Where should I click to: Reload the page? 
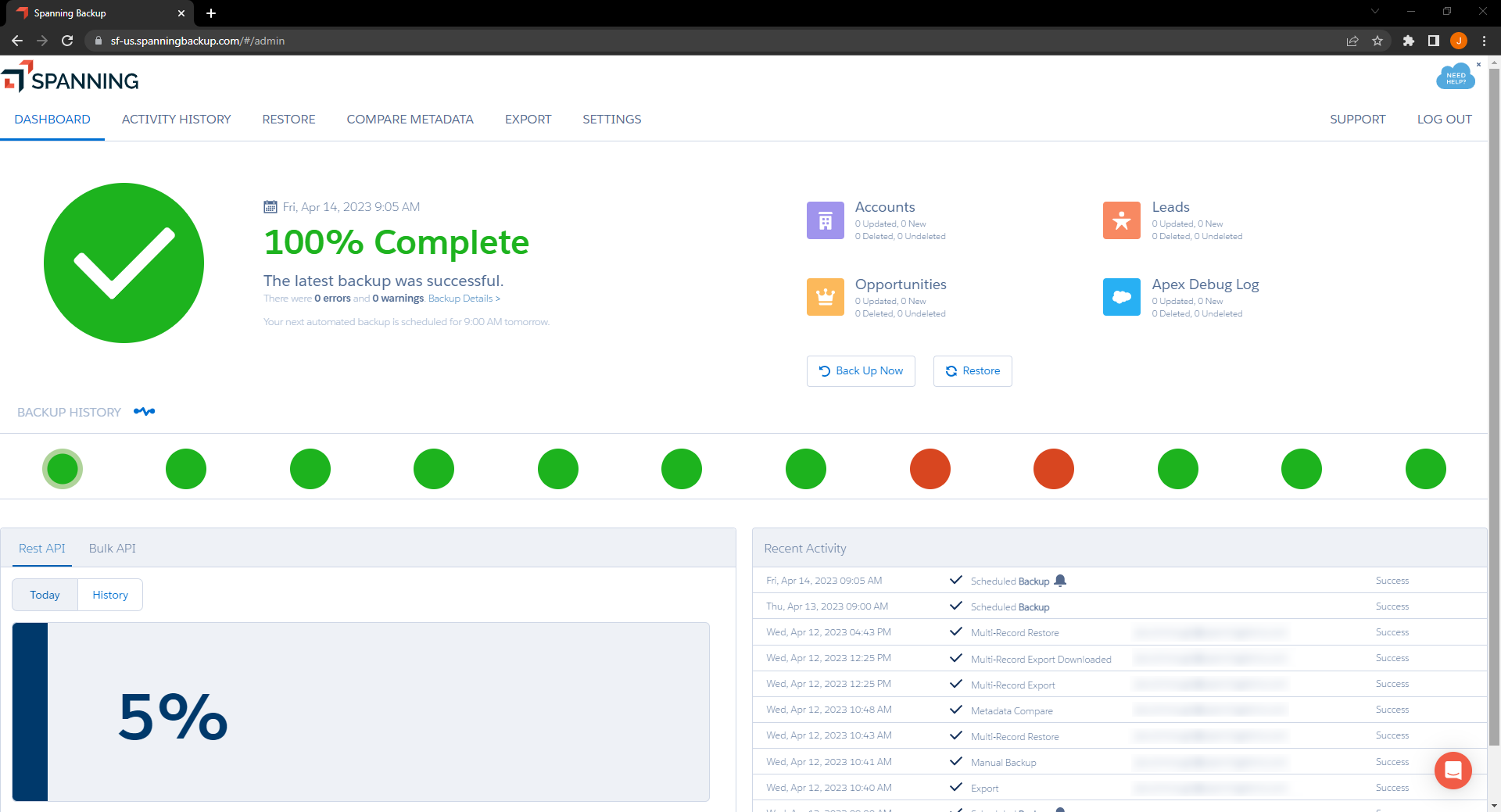[67, 41]
